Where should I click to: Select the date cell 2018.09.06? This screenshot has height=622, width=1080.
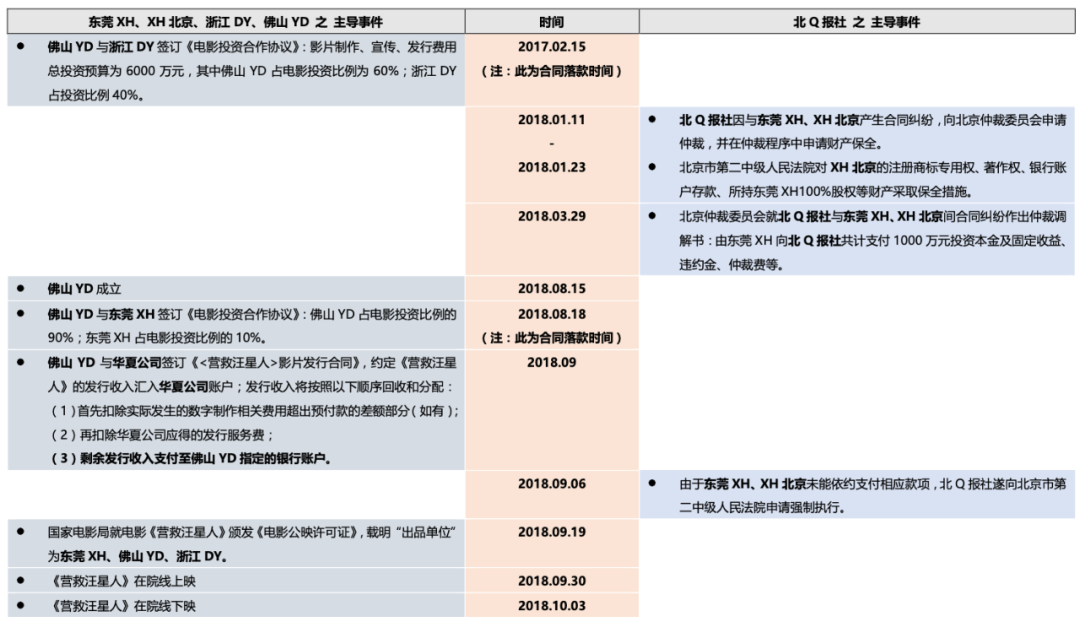(x=552, y=484)
